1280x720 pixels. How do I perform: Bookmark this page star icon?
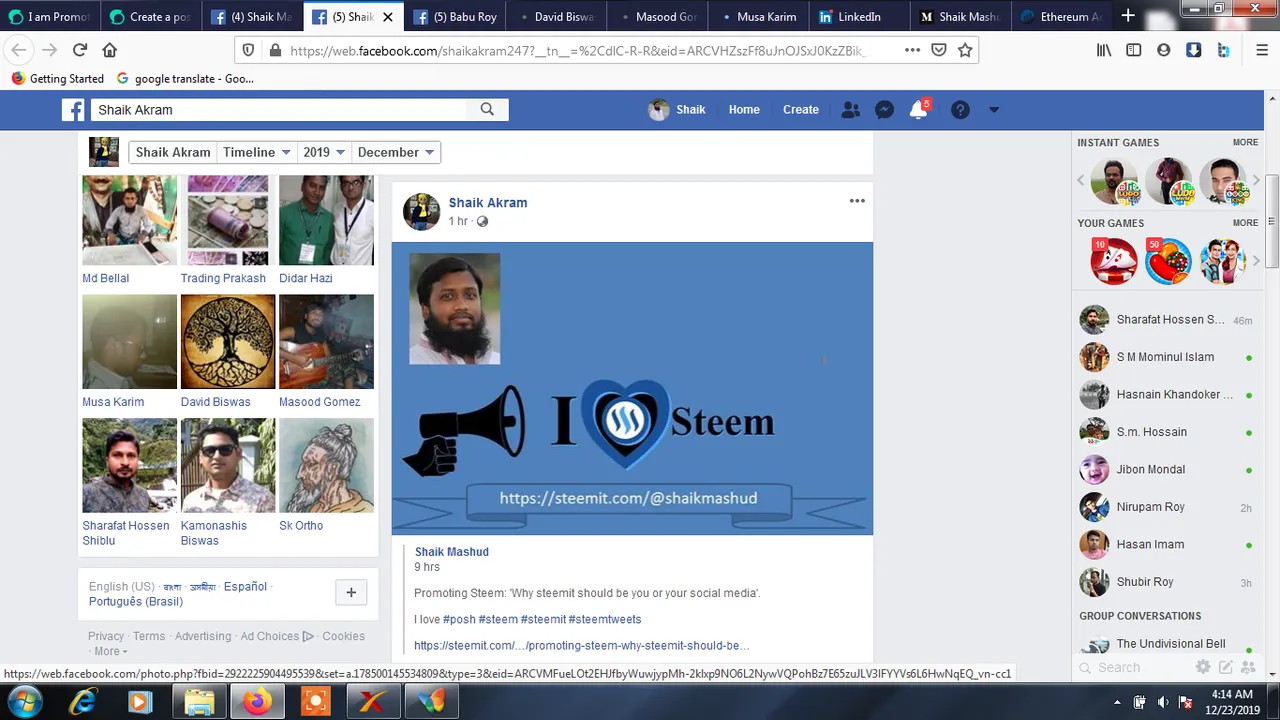click(965, 50)
